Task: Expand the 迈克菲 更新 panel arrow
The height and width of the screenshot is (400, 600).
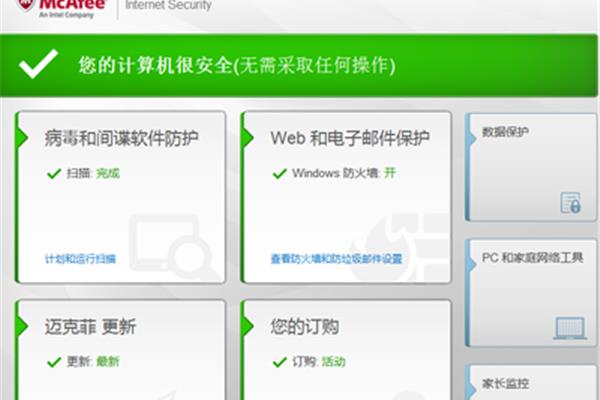Action: (x=23, y=326)
